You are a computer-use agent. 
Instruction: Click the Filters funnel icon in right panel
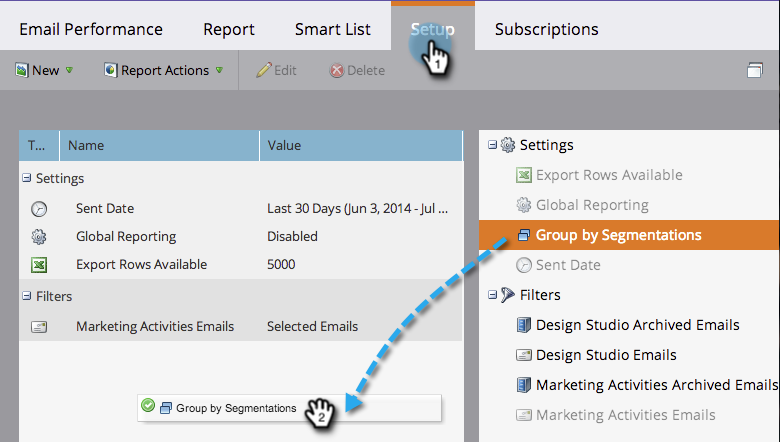507,295
